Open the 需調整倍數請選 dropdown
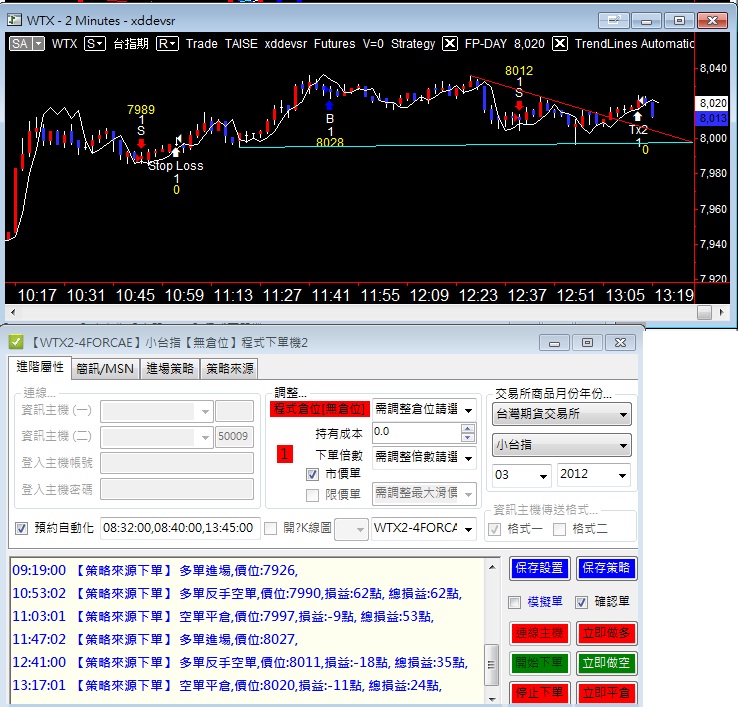 tap(424, 457)
